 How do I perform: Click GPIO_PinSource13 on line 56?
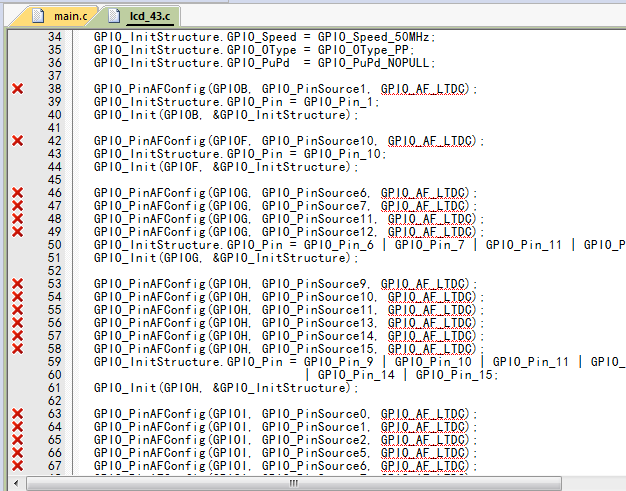coord(317,323)
